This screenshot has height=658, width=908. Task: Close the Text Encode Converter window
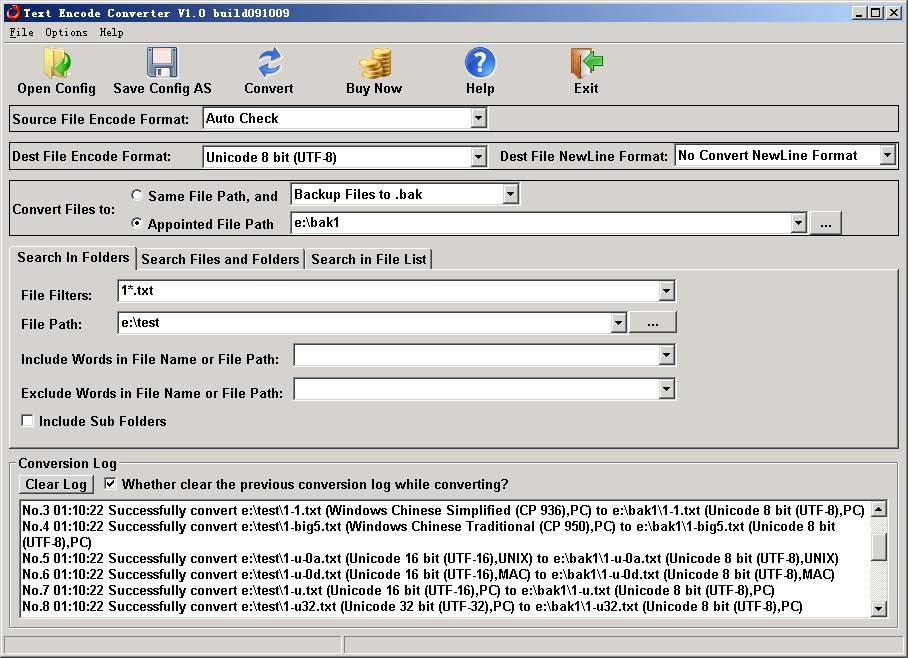point(893,13)
